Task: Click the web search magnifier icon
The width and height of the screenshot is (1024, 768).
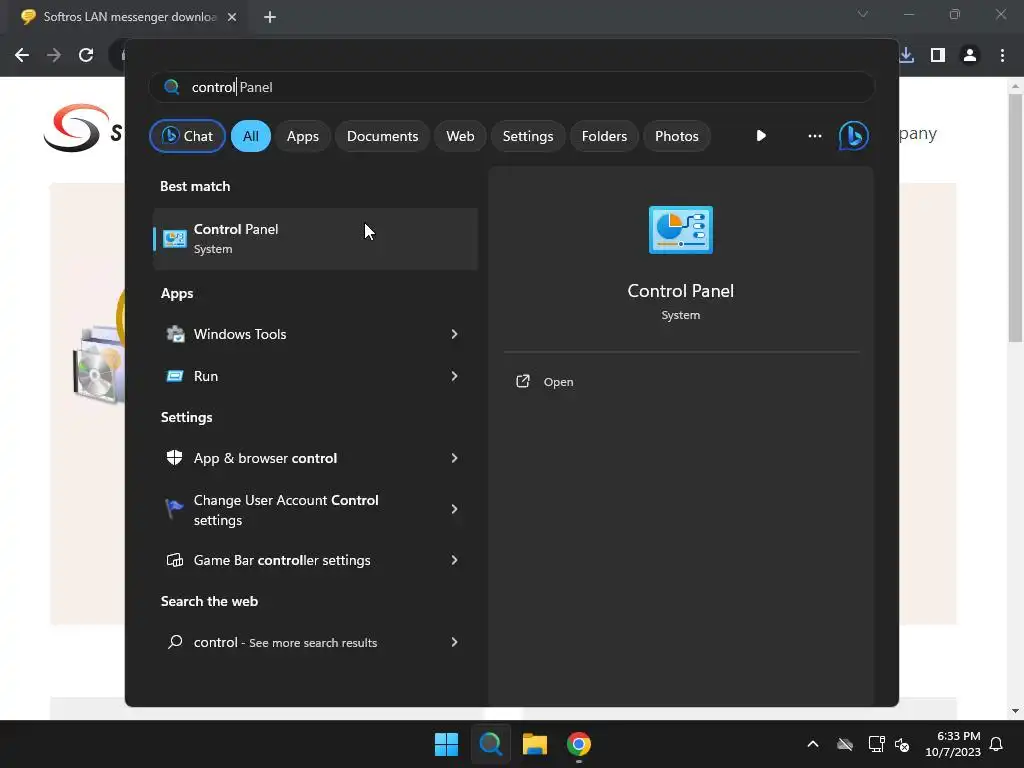Action: click(174, 642)
